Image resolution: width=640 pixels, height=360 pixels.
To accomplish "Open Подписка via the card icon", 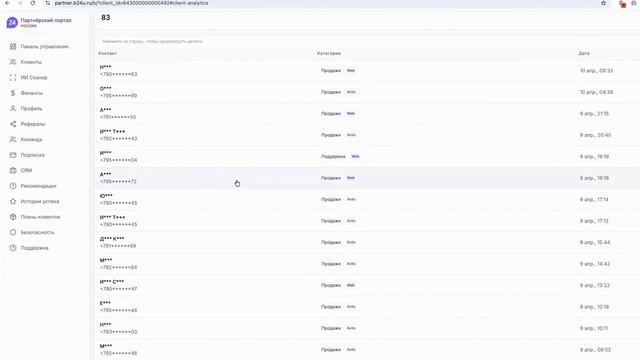I will click(x=13, y=155).
